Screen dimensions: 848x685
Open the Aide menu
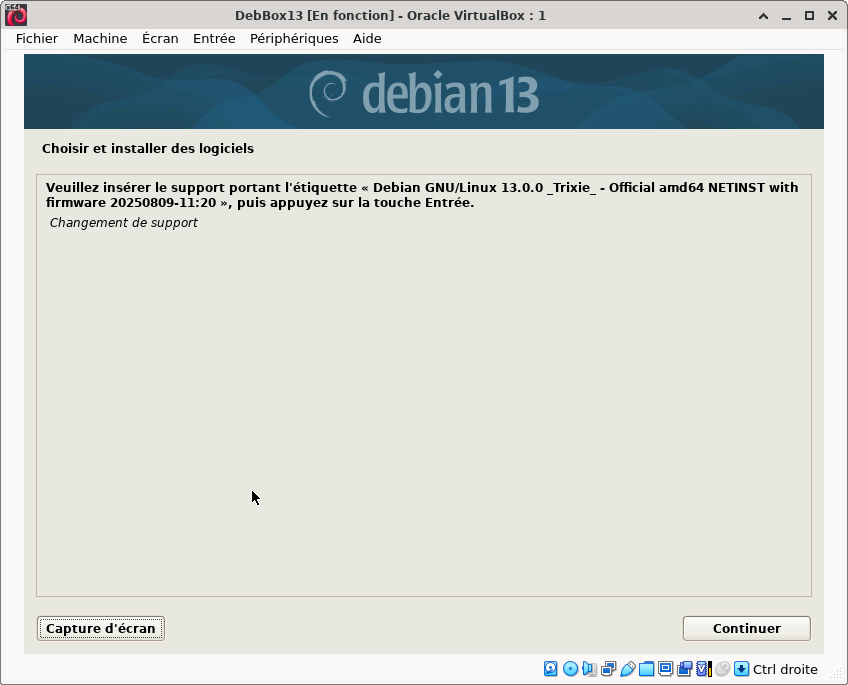(x=367, y=38)
